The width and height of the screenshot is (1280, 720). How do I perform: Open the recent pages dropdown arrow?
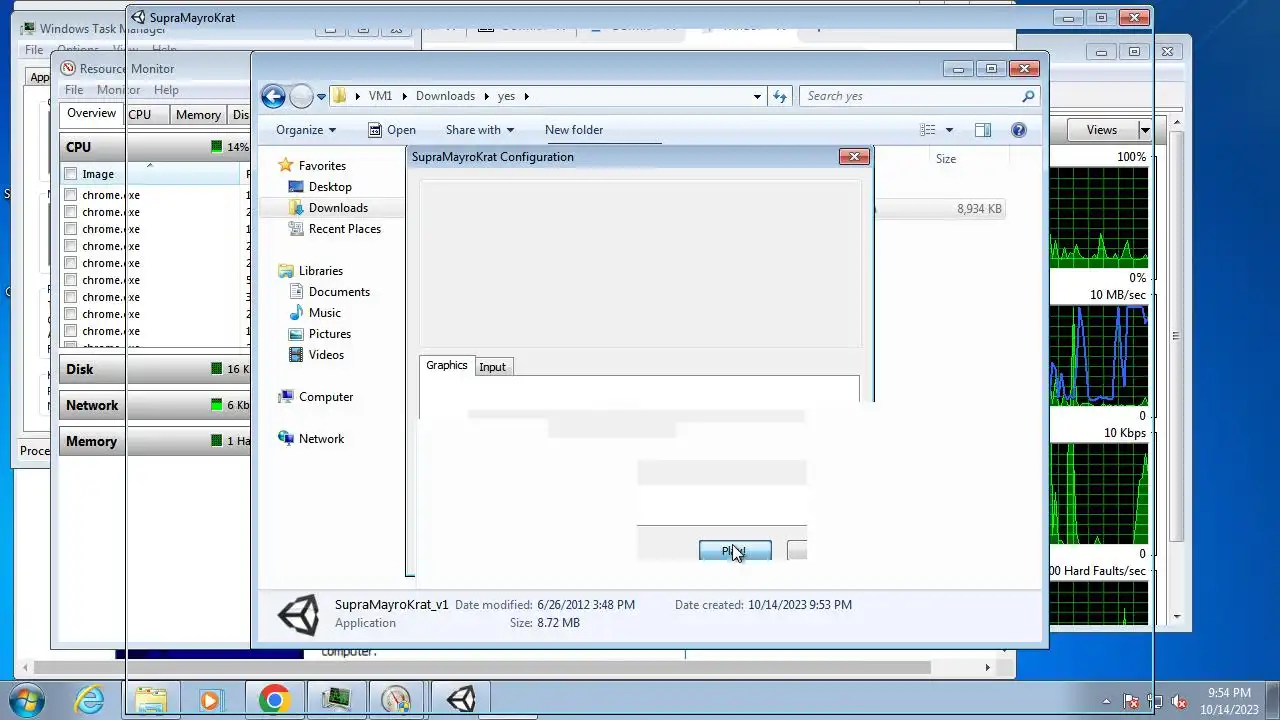click(x=321, y=97)
